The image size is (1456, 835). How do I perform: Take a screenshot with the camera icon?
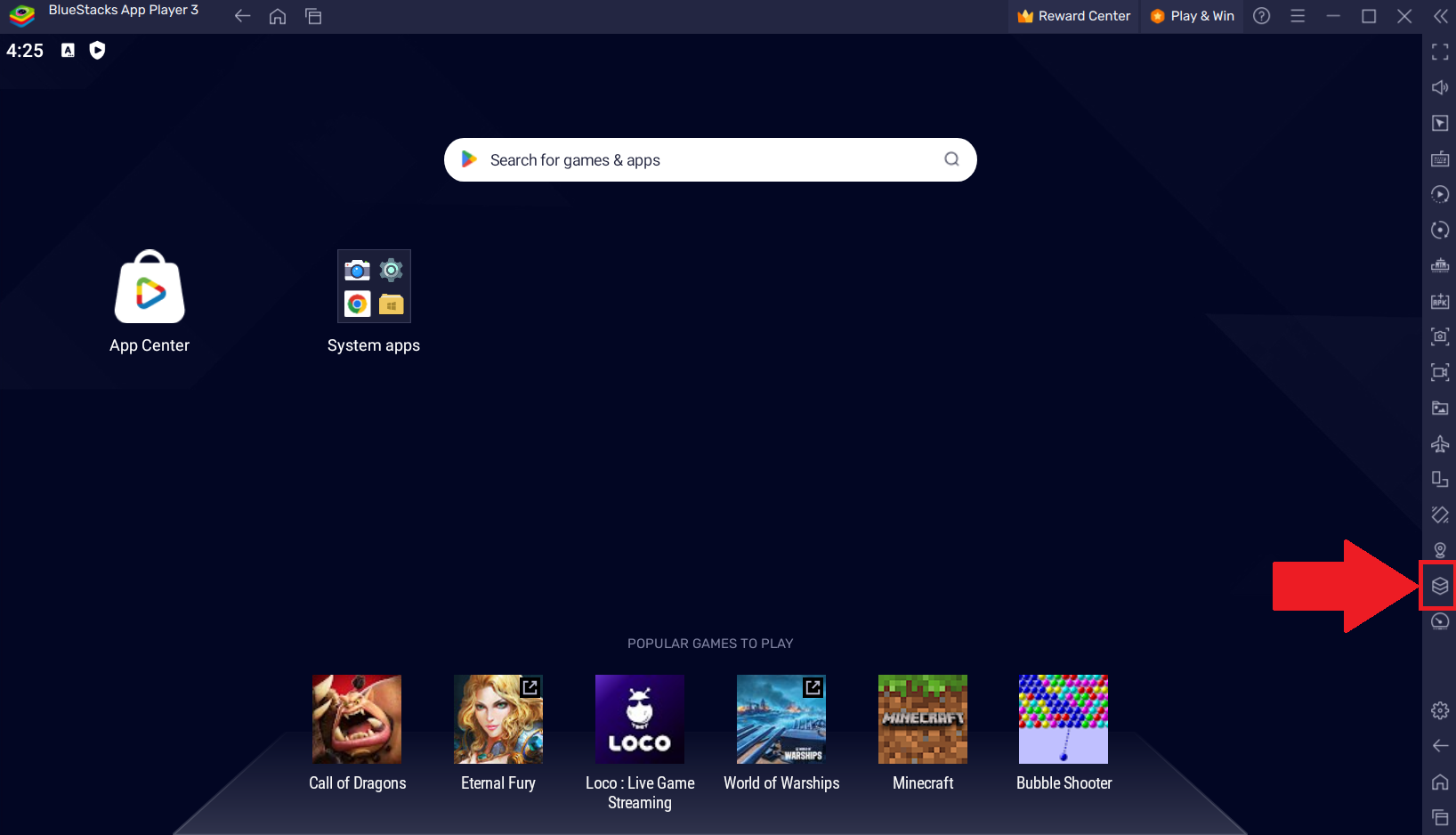pos(1440,336)
